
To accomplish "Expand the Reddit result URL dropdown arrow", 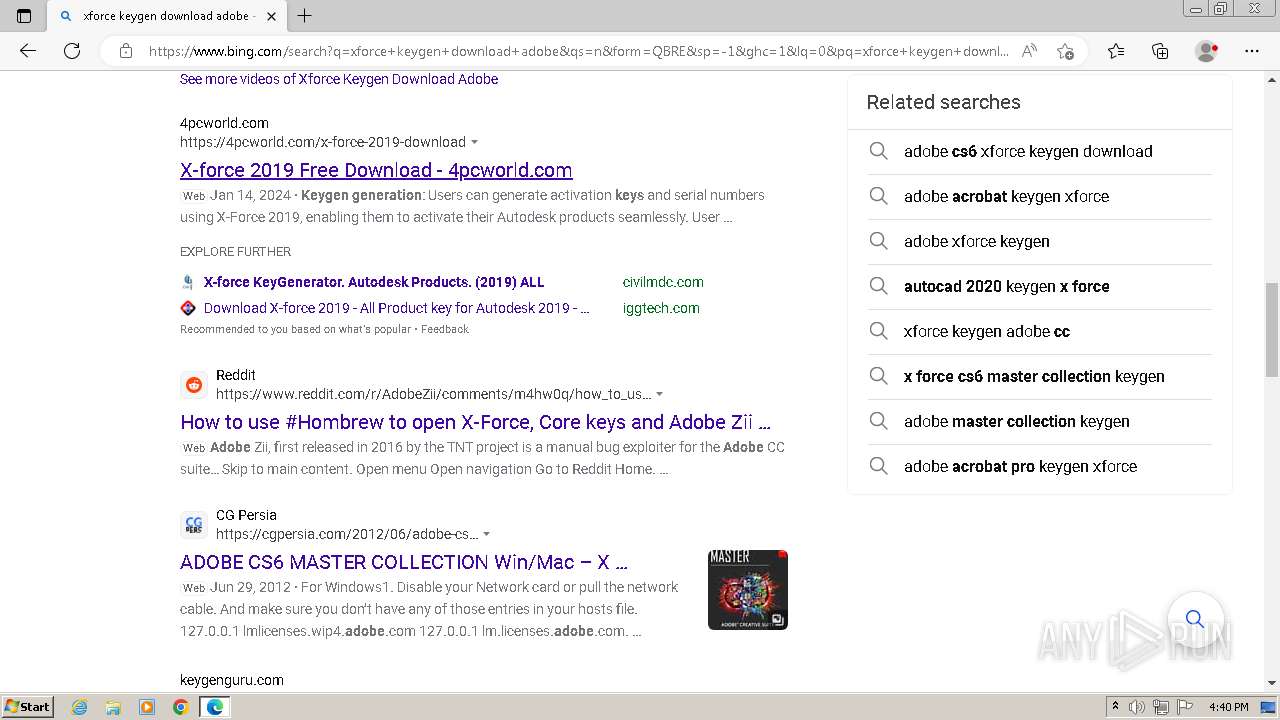I will 659,394.
